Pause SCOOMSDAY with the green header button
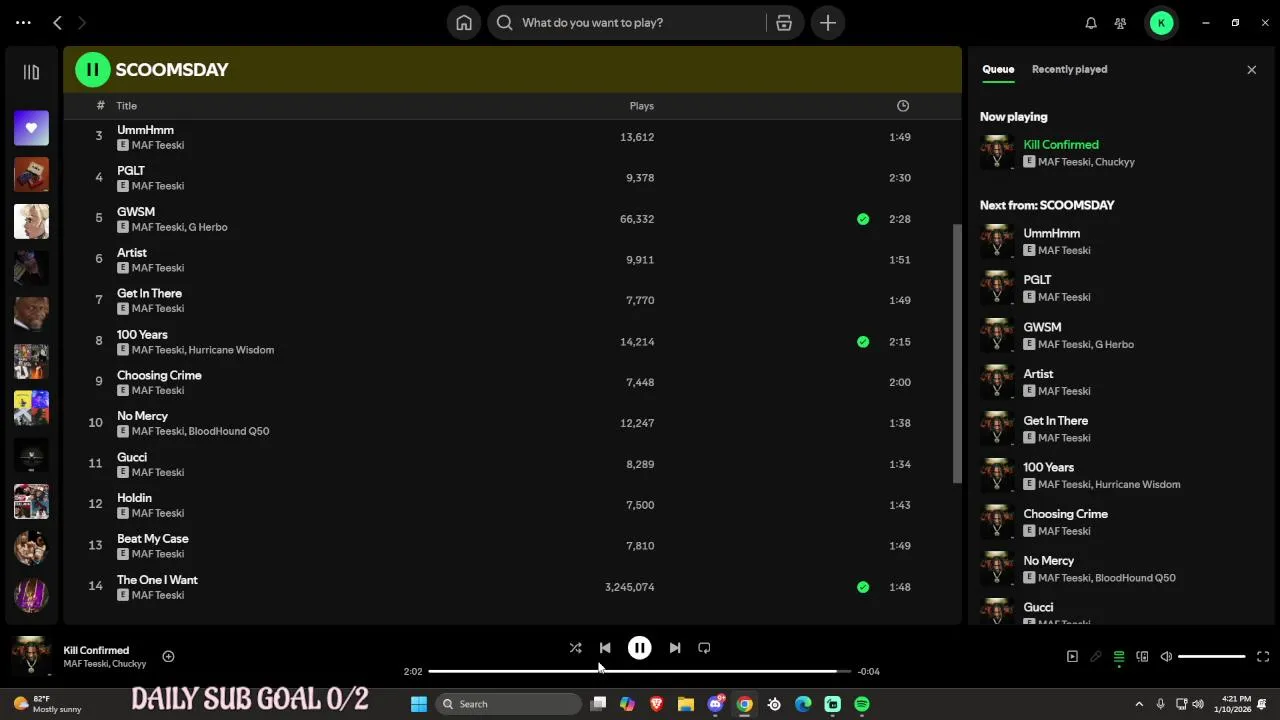Screen dimensions: 1280x720 [x=93, y=70]
